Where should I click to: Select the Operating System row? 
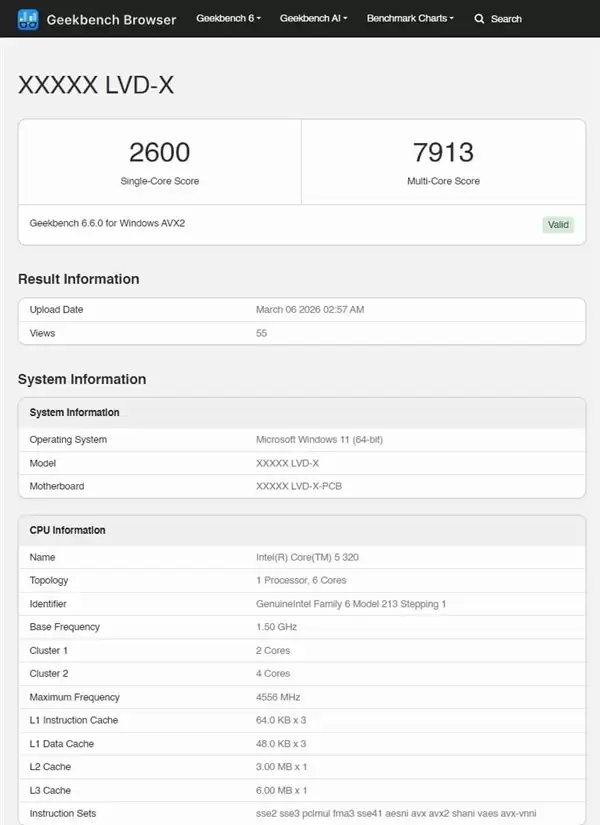coord(300,440)
